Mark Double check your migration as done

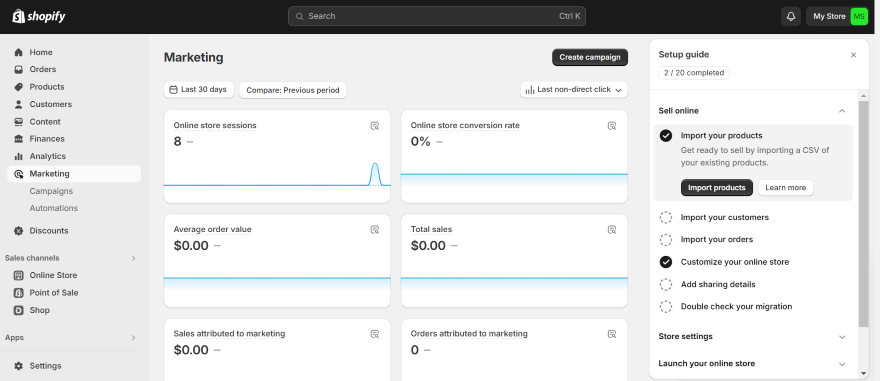click(x=666, y=307)
